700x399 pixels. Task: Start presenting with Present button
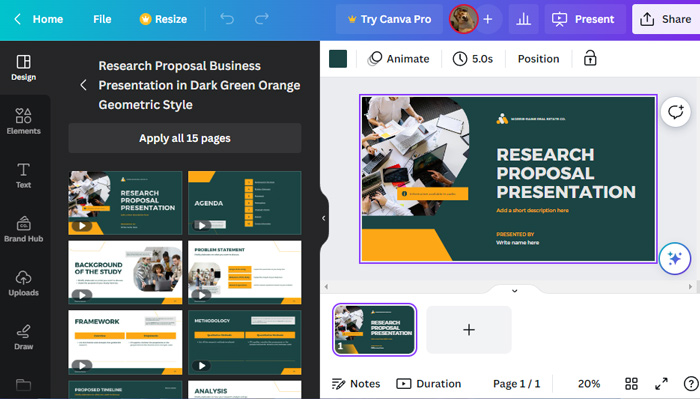[584, 19]
